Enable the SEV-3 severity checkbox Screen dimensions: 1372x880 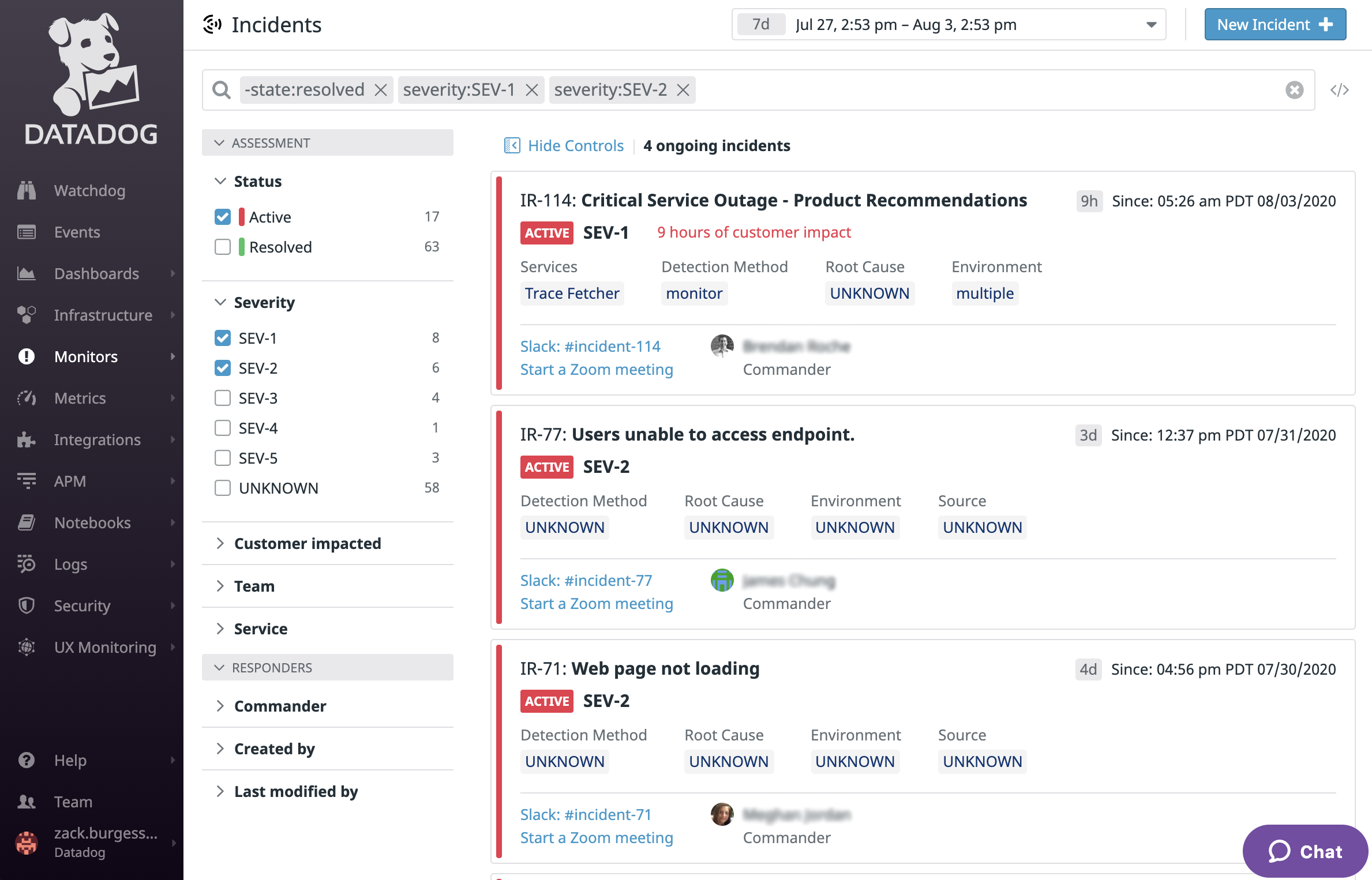pos(223,398)
